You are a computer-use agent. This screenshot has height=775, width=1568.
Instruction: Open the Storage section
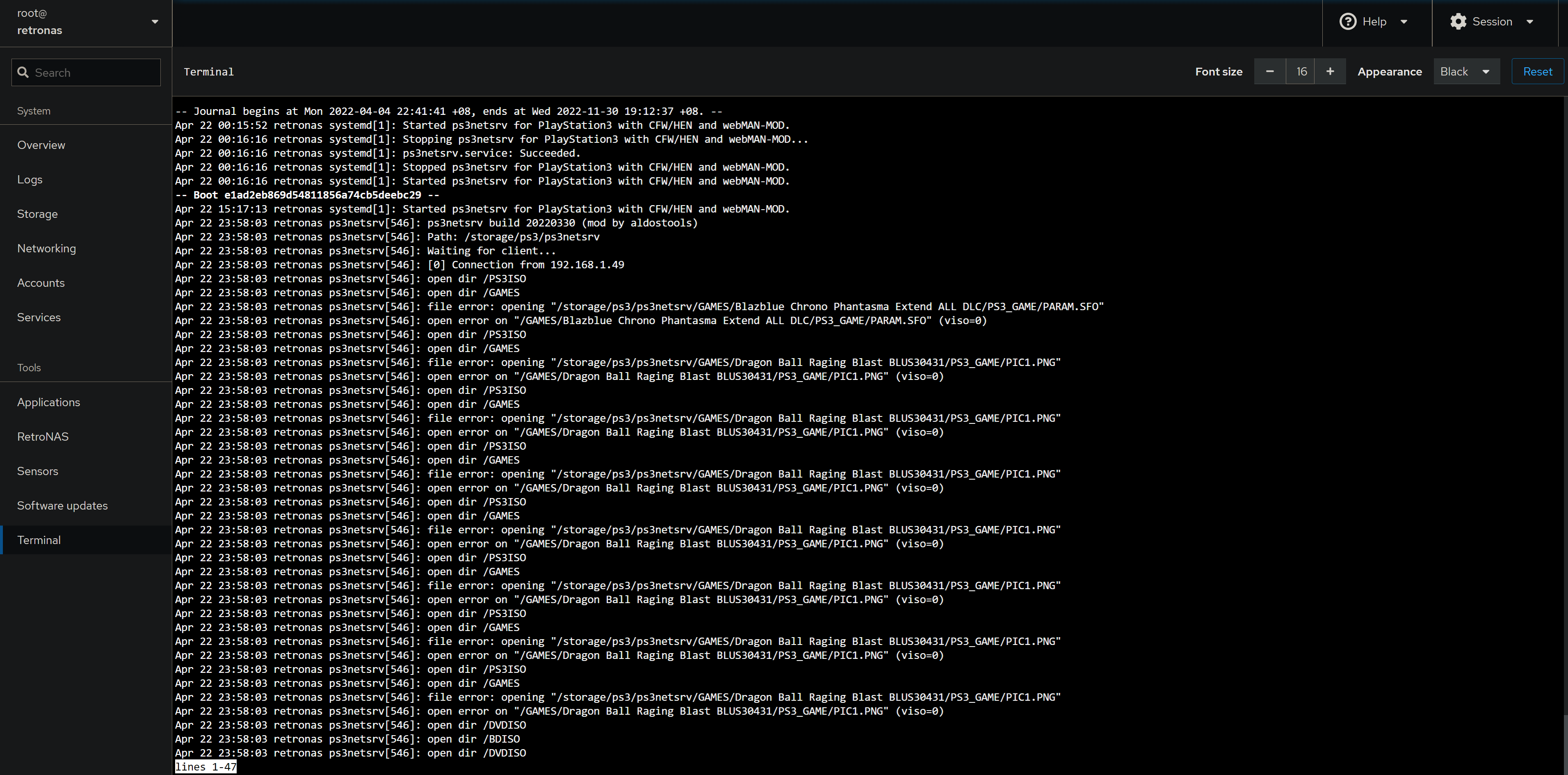(37, 214)
